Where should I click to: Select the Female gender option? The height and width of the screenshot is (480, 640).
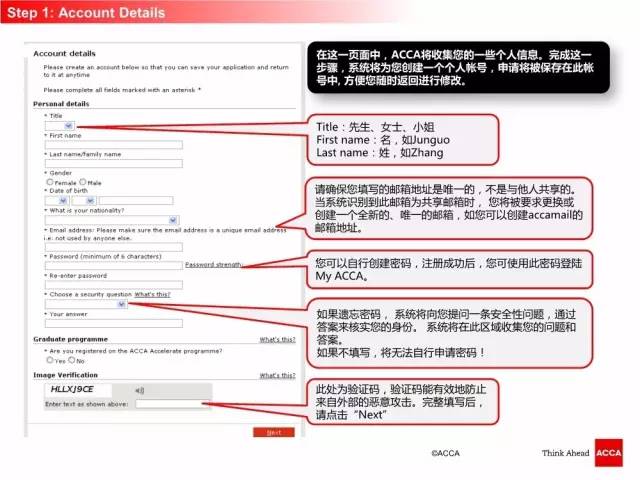(50, 182)
